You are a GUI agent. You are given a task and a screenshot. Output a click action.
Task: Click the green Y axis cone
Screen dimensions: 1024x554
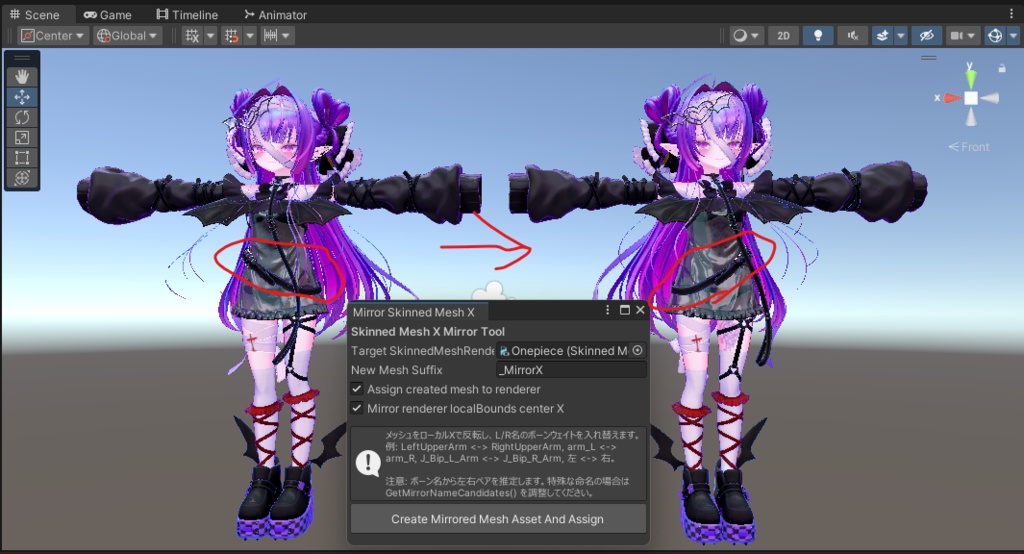(971, 78)
